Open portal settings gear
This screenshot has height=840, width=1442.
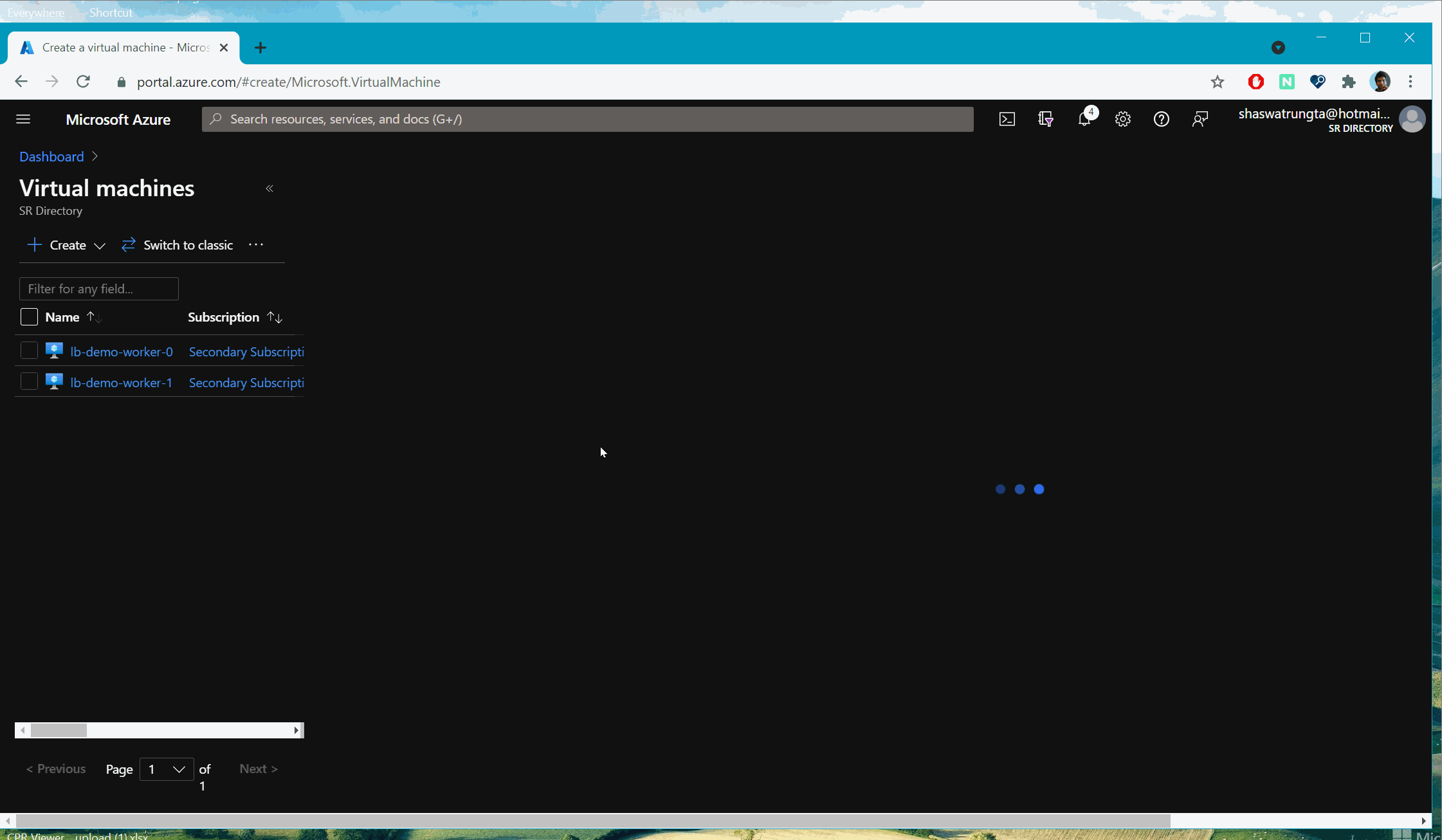point(1123,119)
